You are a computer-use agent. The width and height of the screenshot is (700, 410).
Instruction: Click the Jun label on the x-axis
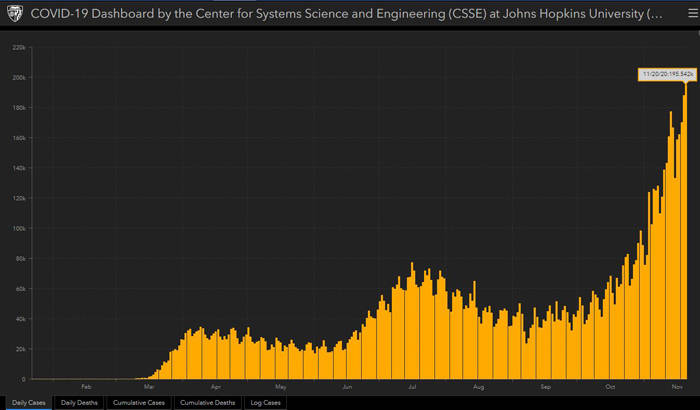coord(347,385)
